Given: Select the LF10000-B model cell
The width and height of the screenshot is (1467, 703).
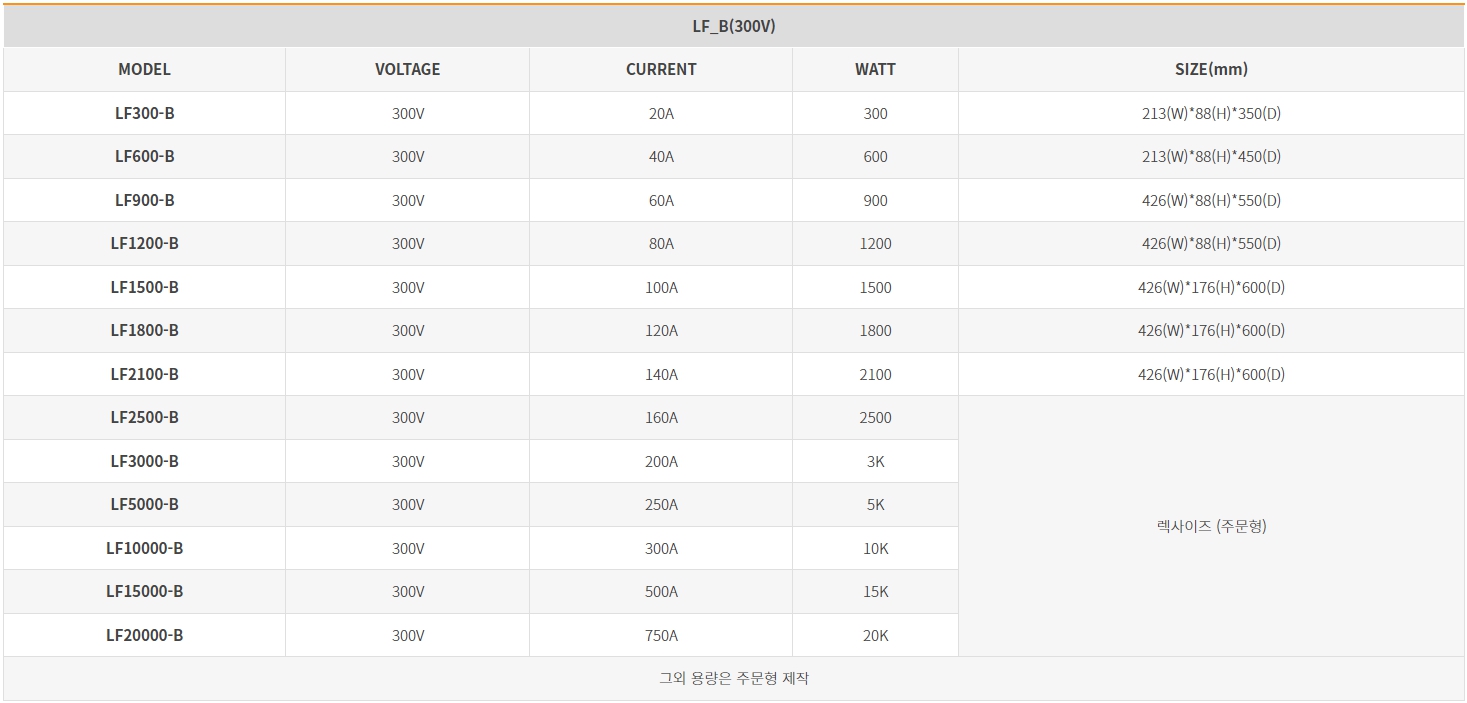Looking at the screenshot, I should click(x=144, y=548).
